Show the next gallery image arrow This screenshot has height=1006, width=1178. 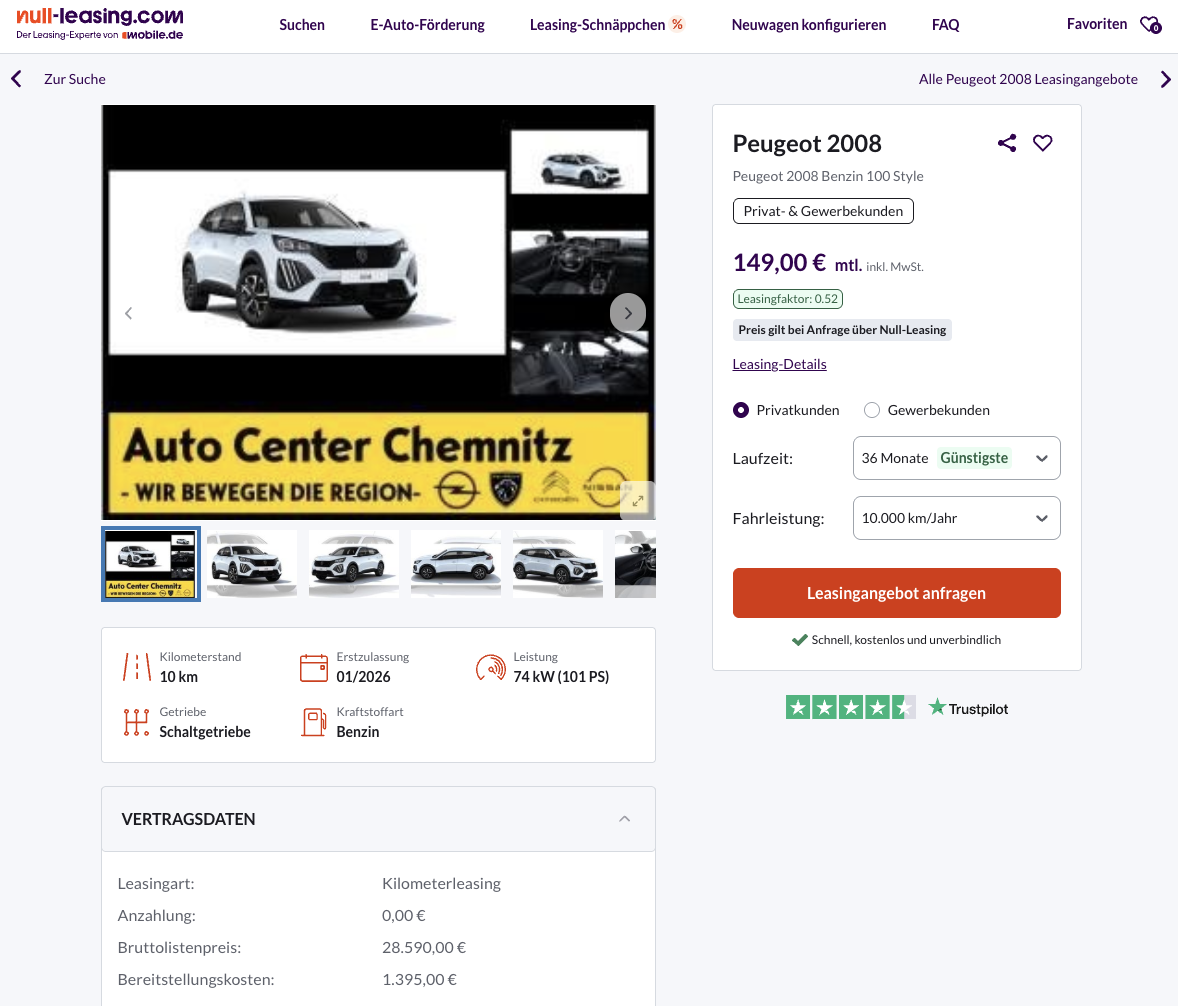point(628,313)
